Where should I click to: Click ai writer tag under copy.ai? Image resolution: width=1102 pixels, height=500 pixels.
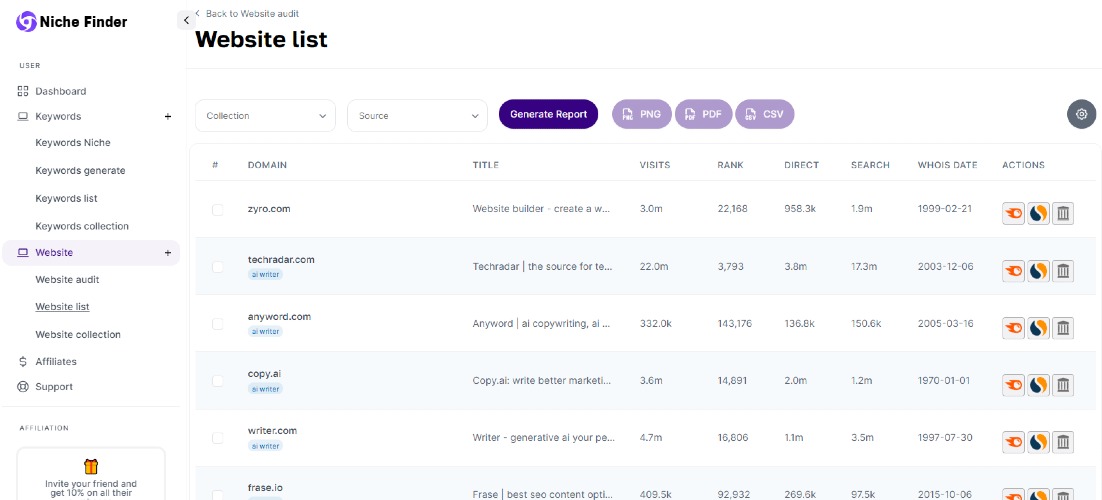click(265, 388)
